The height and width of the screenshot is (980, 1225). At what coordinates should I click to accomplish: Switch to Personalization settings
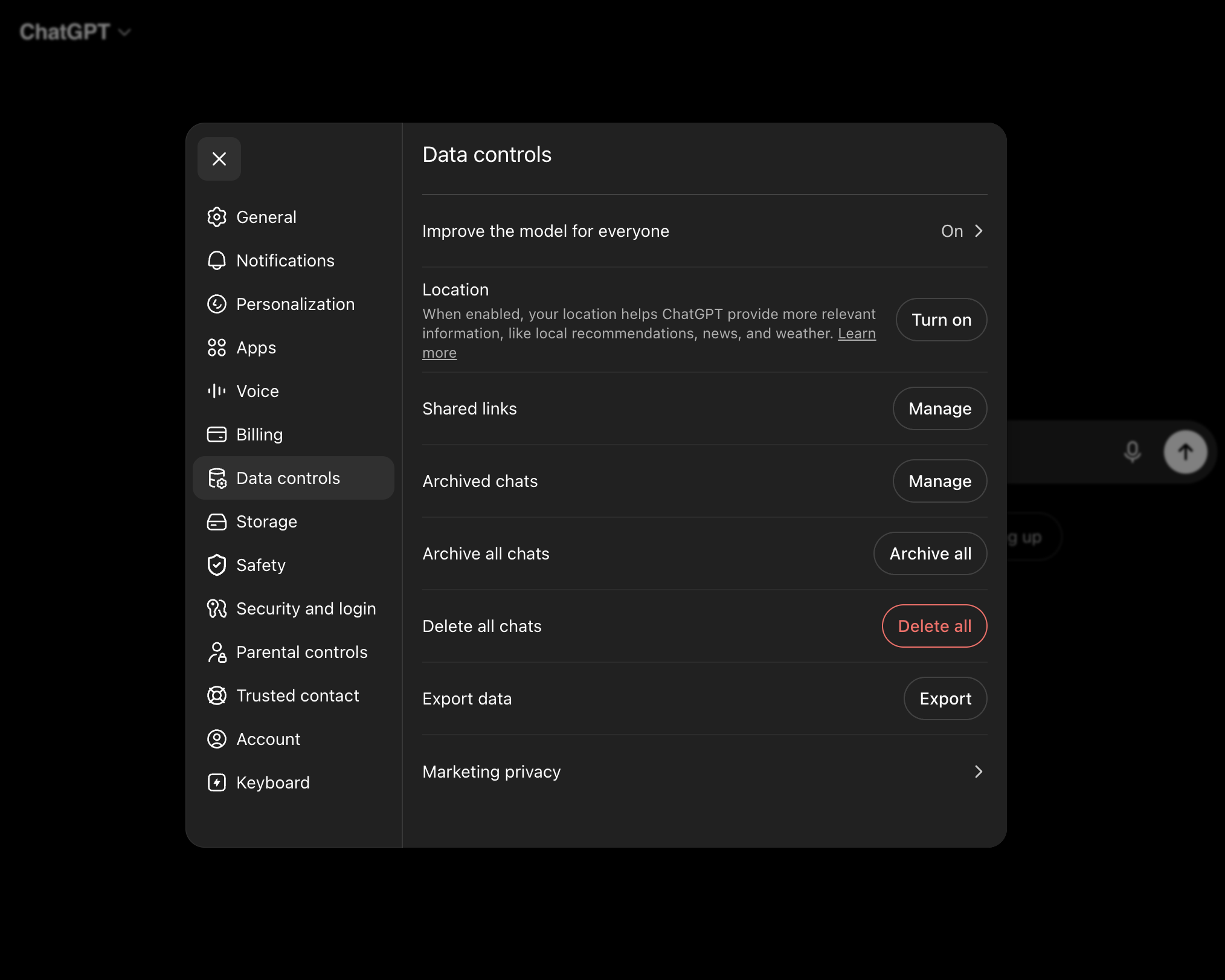(x=294, y=304)
